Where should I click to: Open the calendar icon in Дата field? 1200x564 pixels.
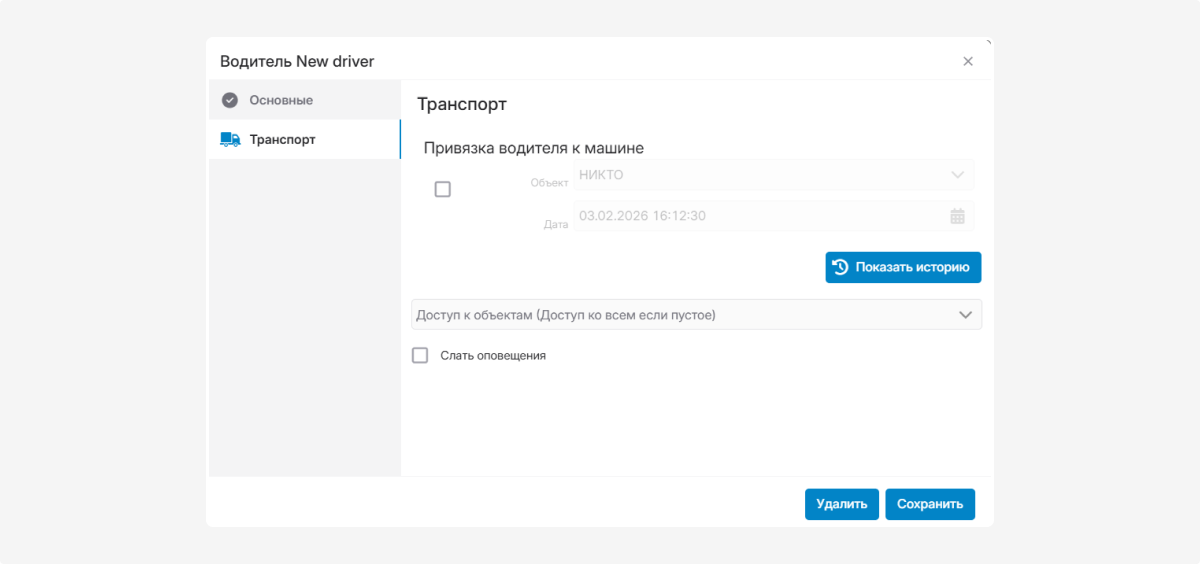point(957,216)
